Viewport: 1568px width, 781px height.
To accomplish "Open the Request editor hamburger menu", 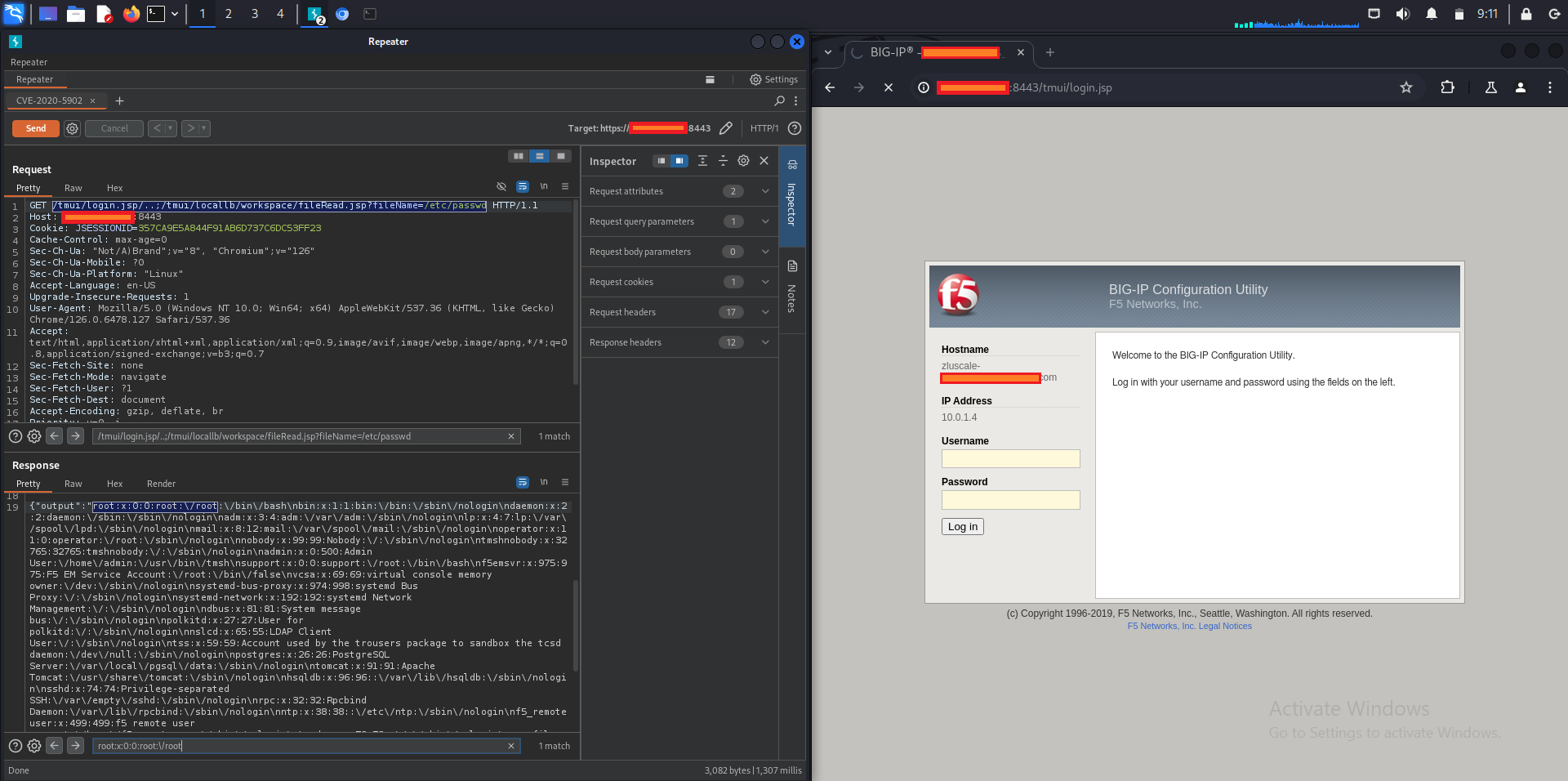I will tap(564, 186).
